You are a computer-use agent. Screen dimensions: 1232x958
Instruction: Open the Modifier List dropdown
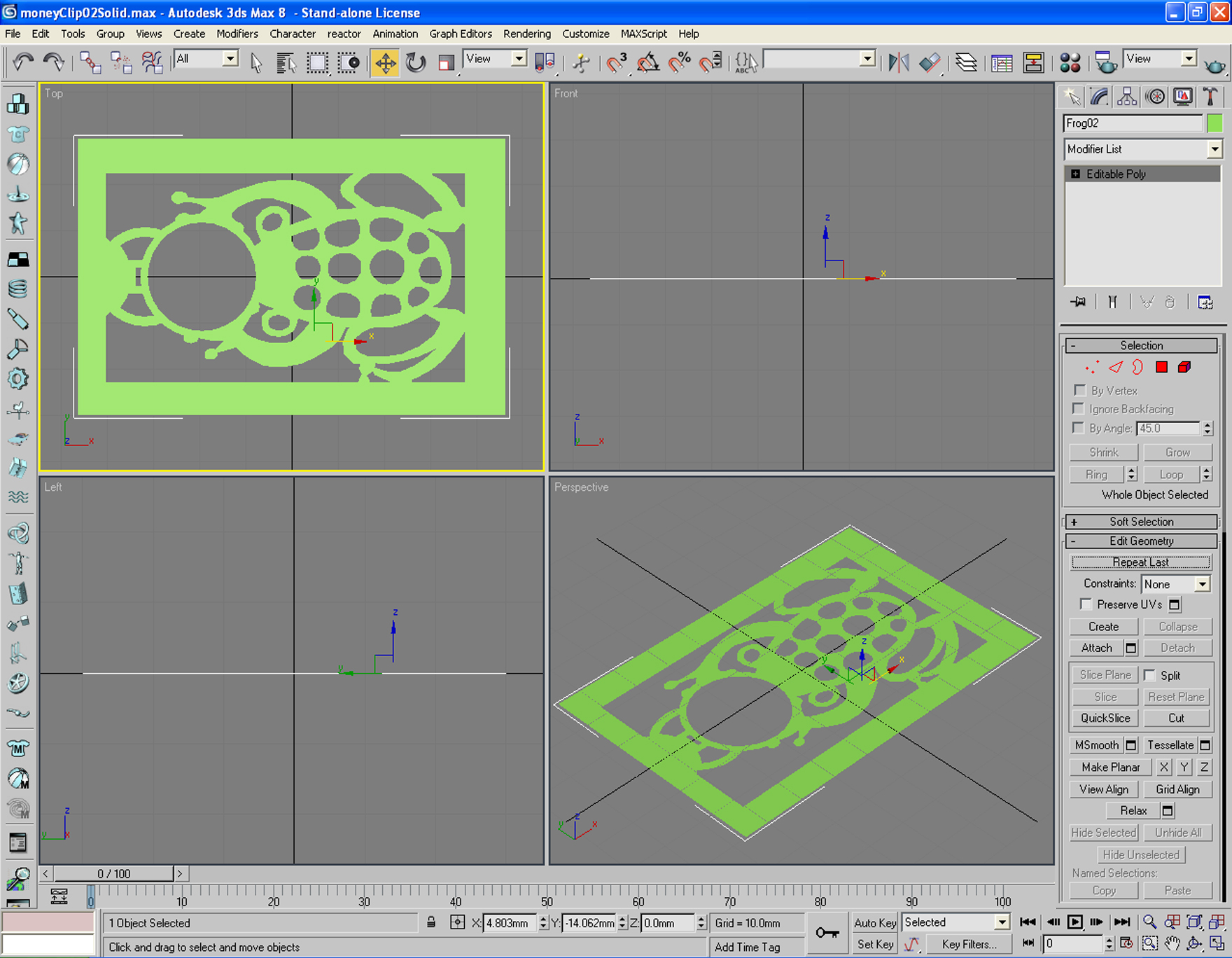(1142, 149)
